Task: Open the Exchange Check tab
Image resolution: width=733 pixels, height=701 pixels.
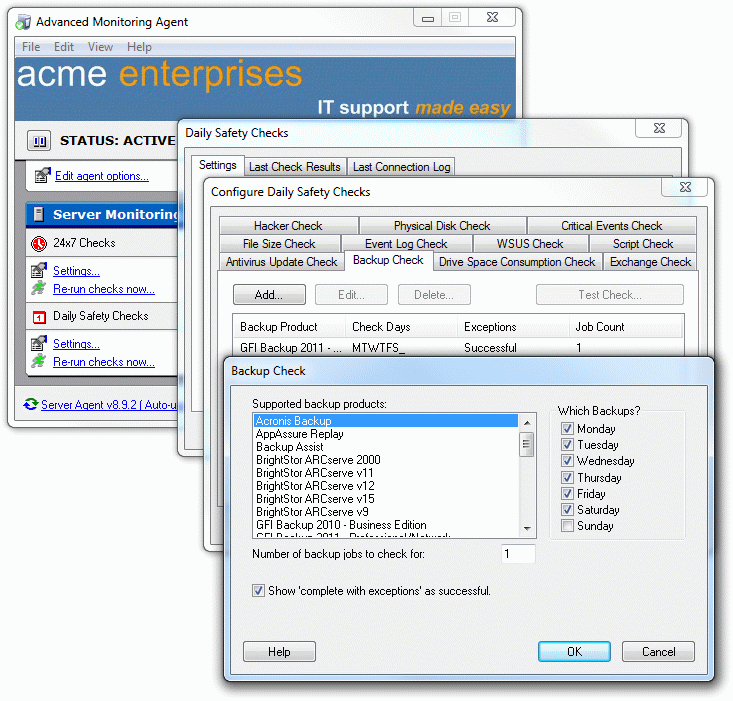Action: pos(650,262)
